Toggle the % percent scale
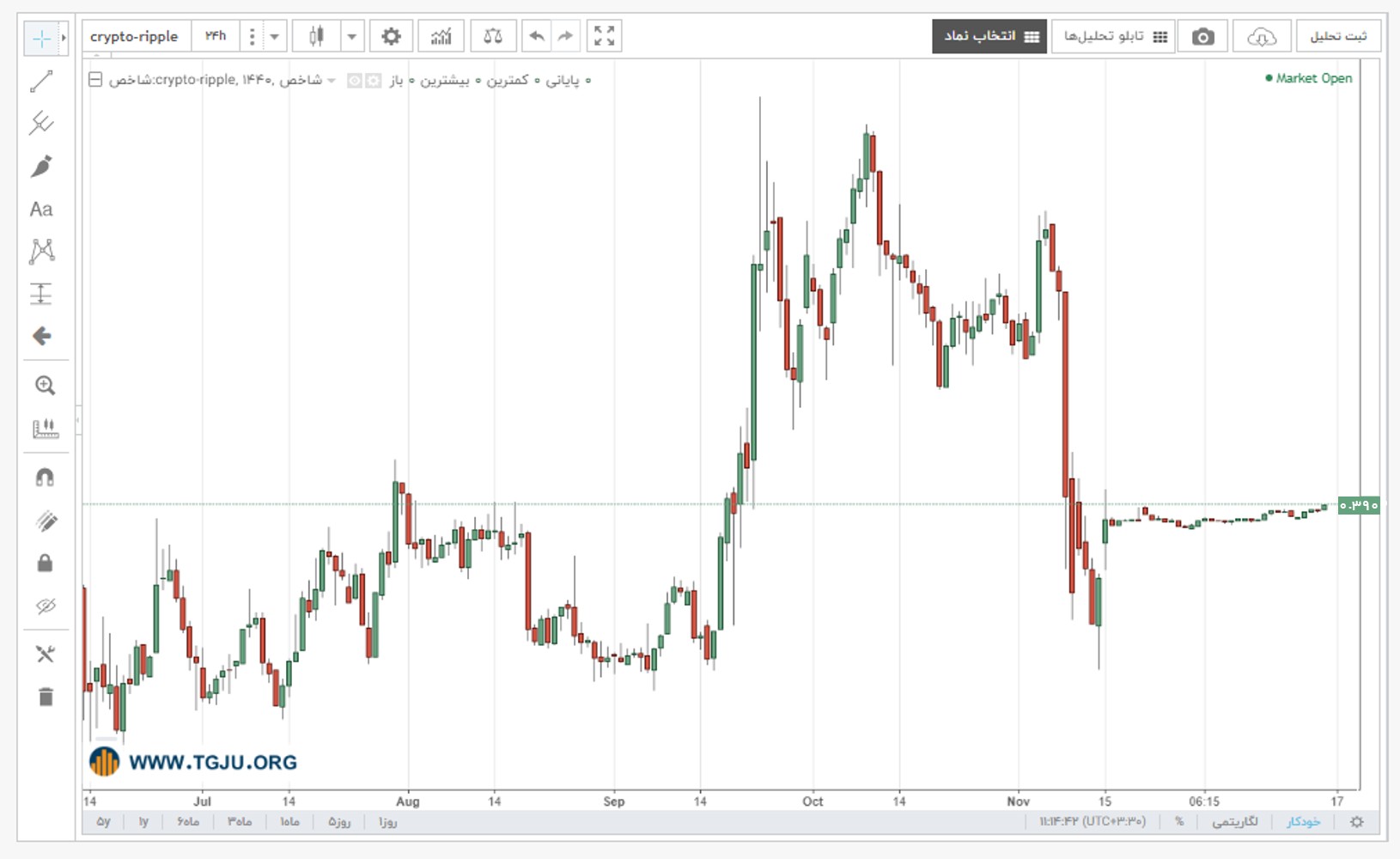The height and width of the screenshot is (859, 1400). click(1179, 822)
